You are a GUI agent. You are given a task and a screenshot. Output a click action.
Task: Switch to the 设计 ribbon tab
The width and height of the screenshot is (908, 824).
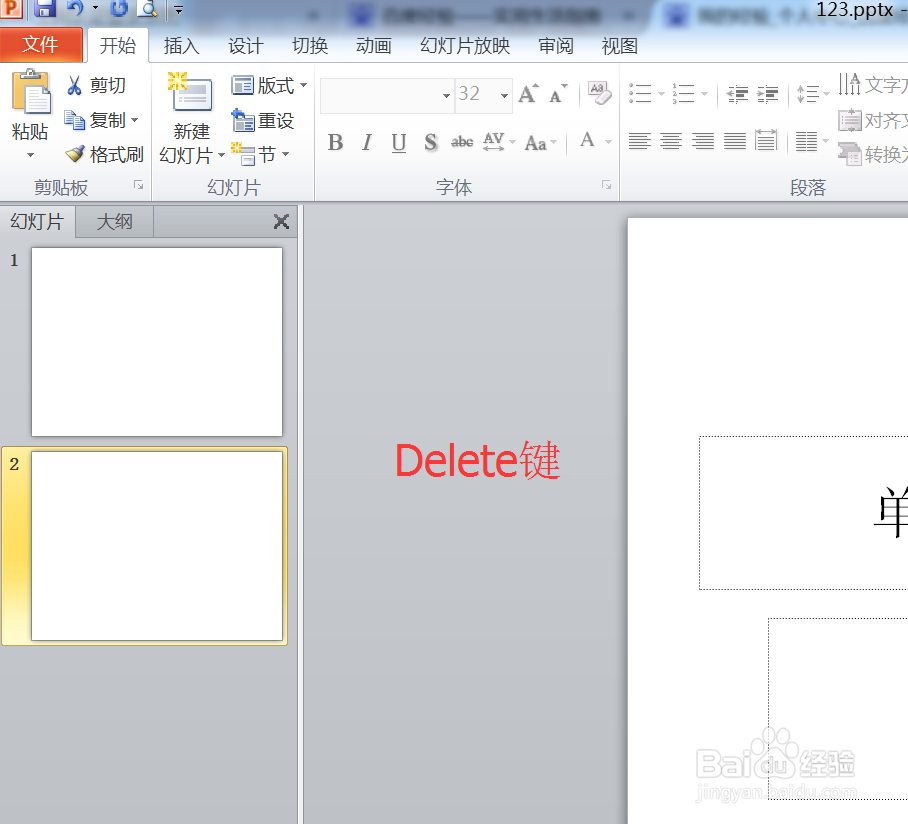[246, 46]
